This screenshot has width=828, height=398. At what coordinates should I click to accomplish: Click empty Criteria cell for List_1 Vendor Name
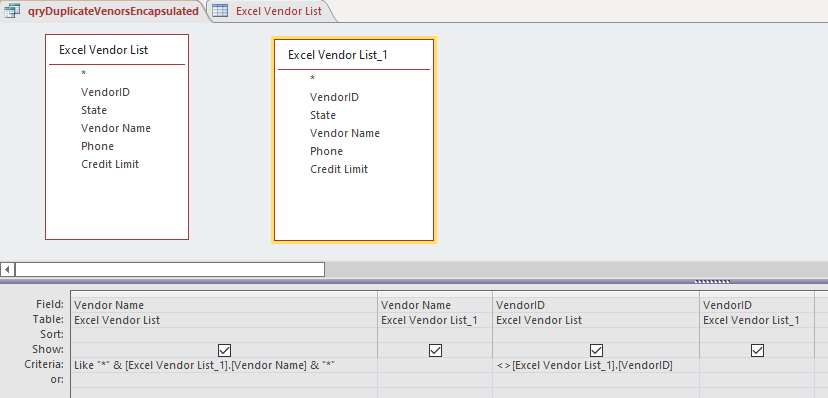pyautogui.click(x=435, y=365)
